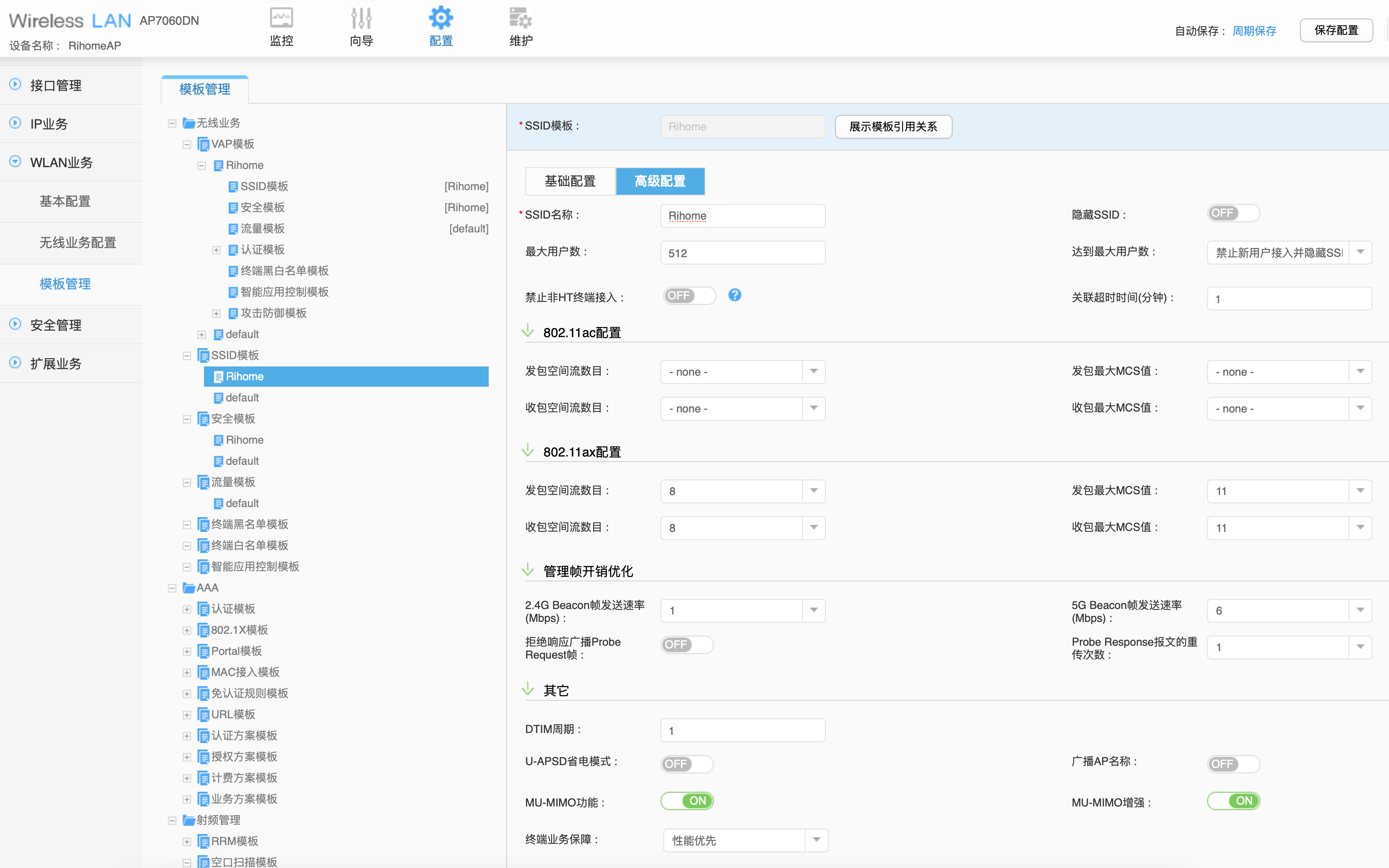Click the VAP模板 document icon

click(203, 144)
